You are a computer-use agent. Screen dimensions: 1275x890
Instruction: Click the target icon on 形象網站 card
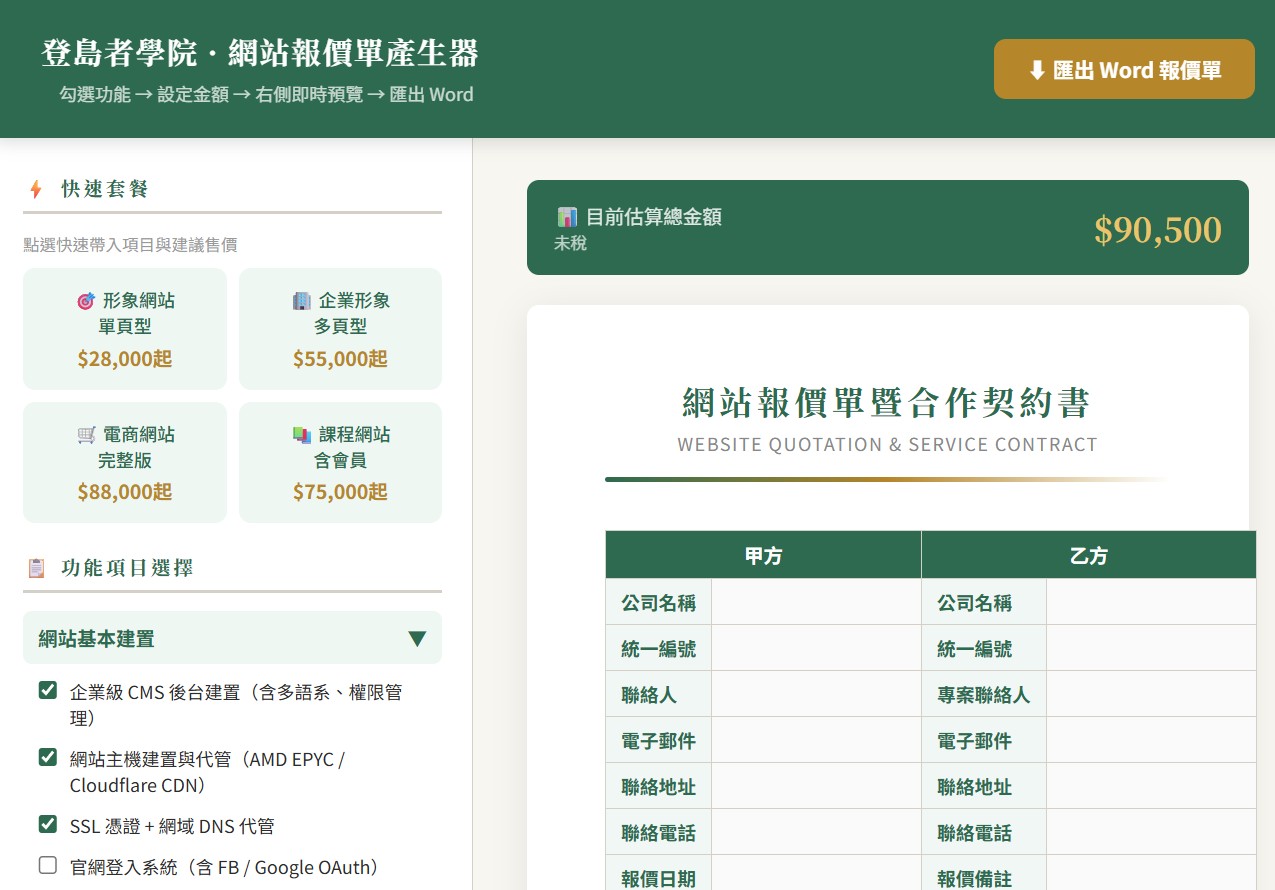tap(86, 300)
